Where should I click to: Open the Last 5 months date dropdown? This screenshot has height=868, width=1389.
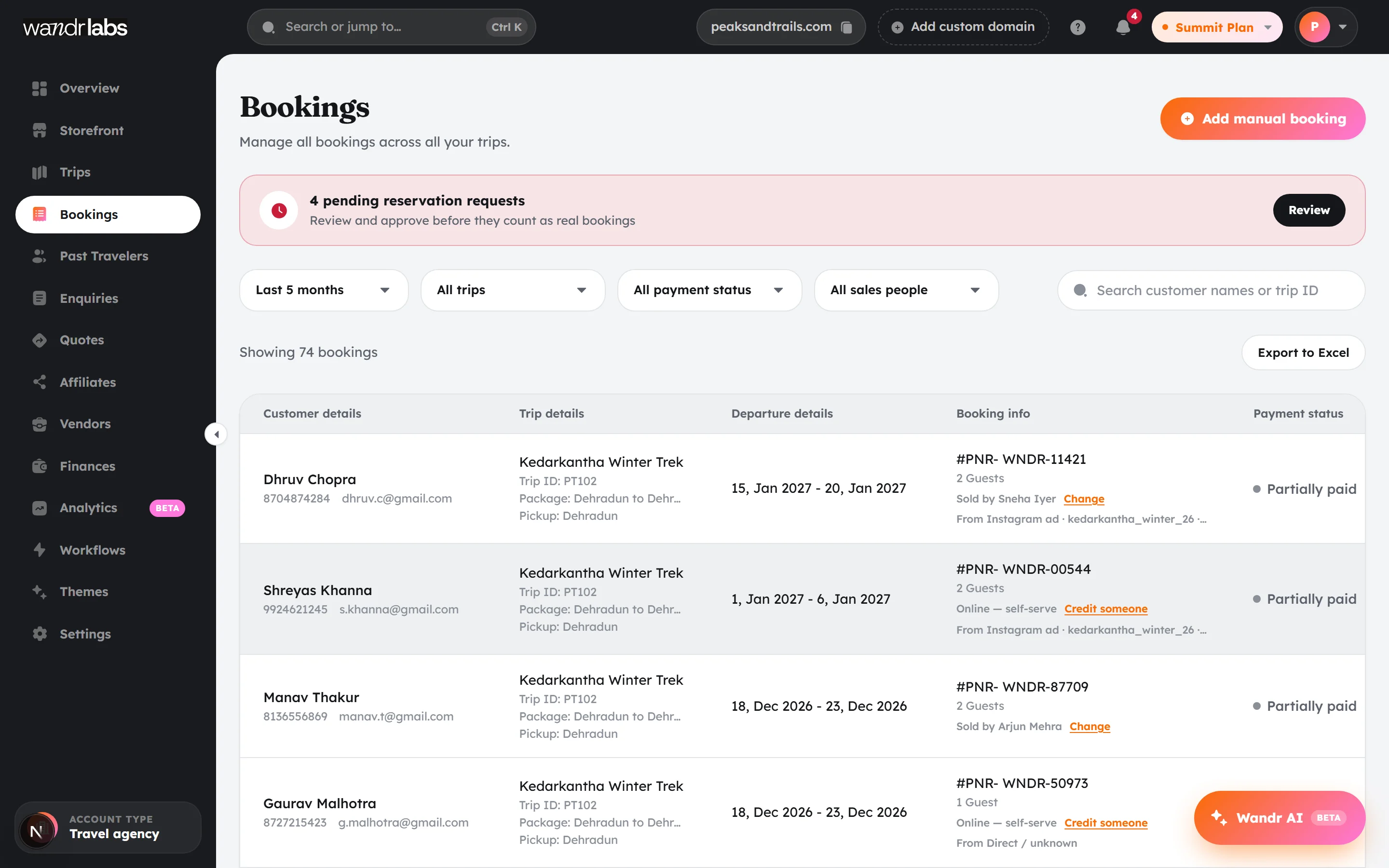(x=324, y=290)
